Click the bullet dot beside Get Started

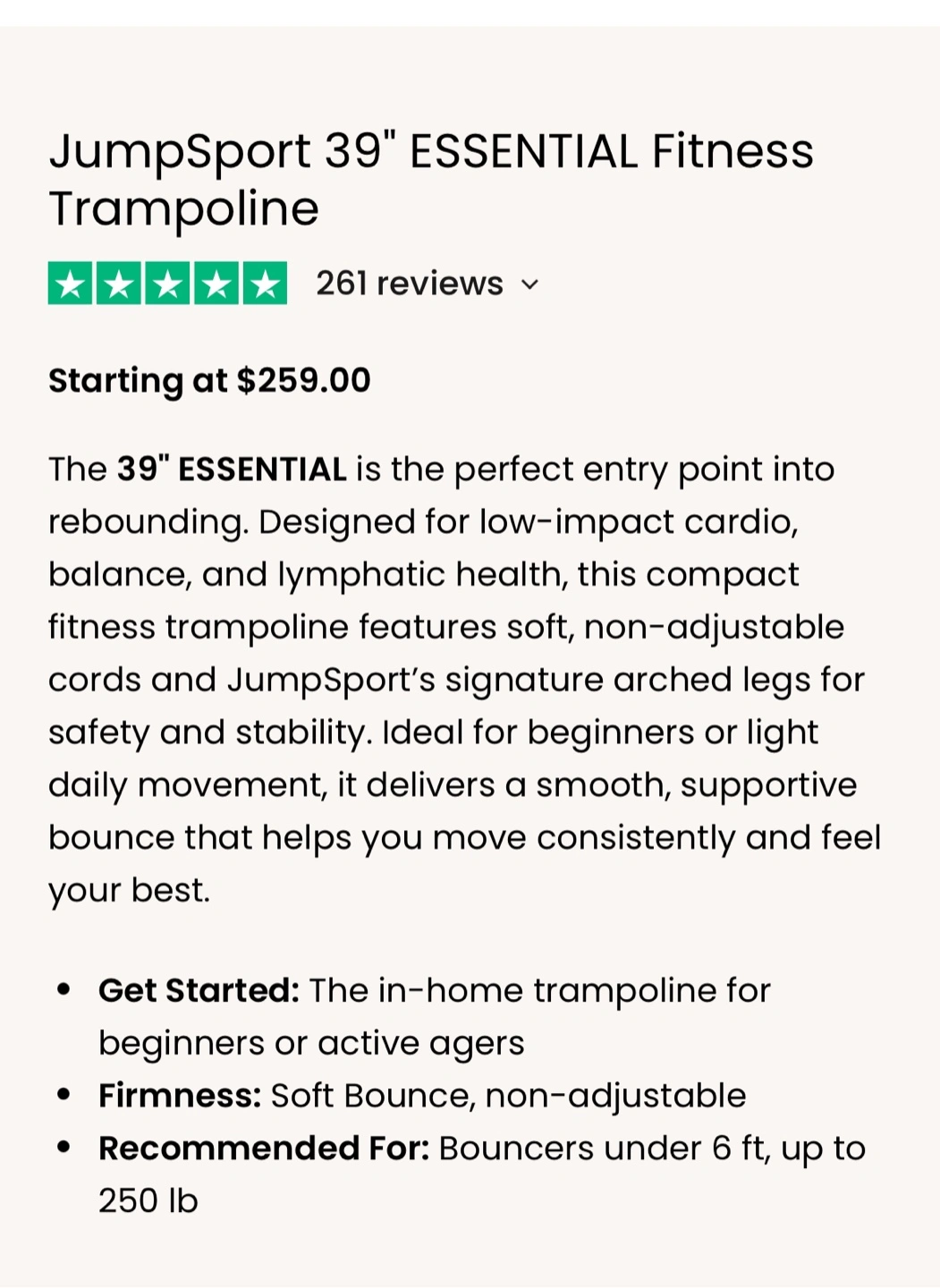64,990
